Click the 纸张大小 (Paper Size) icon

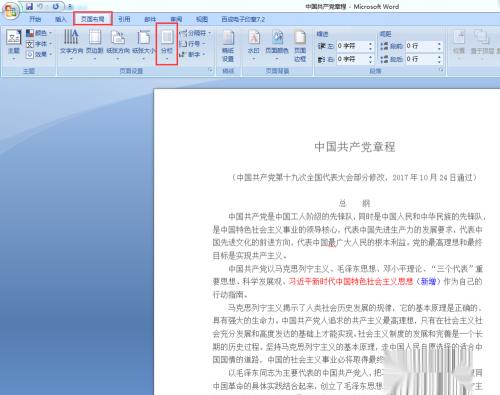(x=144, y=37)
